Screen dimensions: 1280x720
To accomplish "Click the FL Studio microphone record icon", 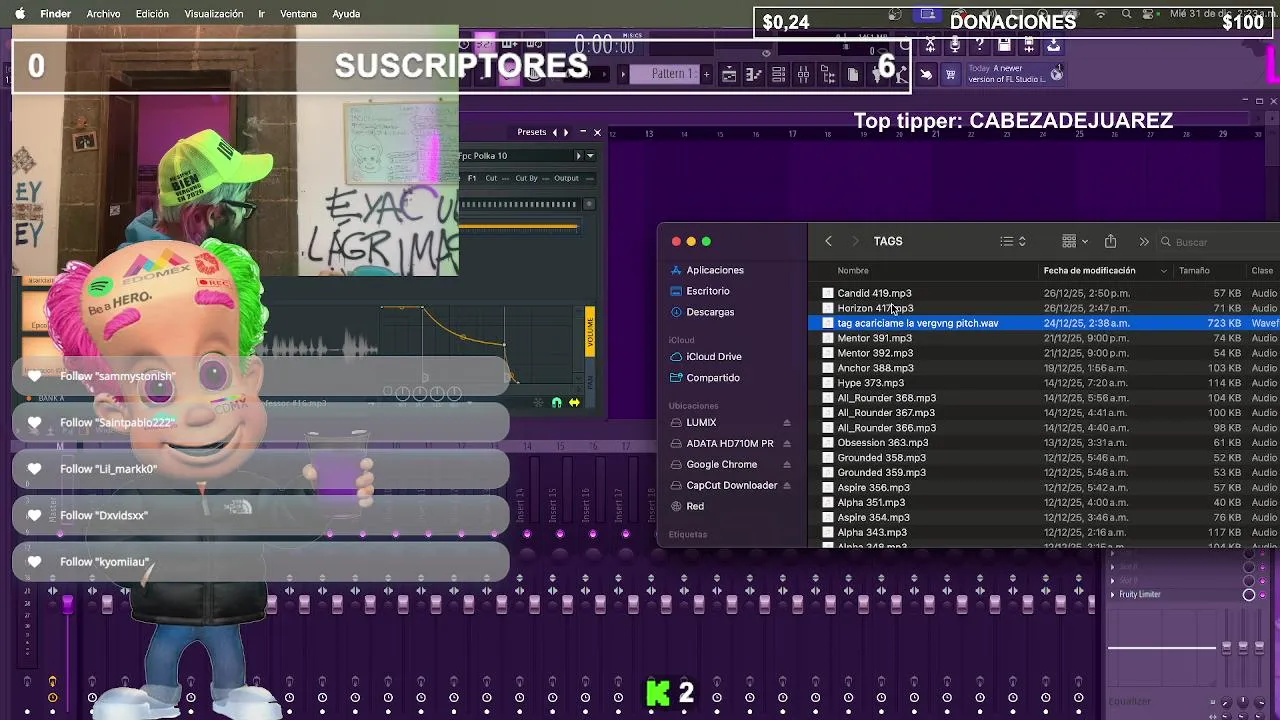I will click(955, 46).
